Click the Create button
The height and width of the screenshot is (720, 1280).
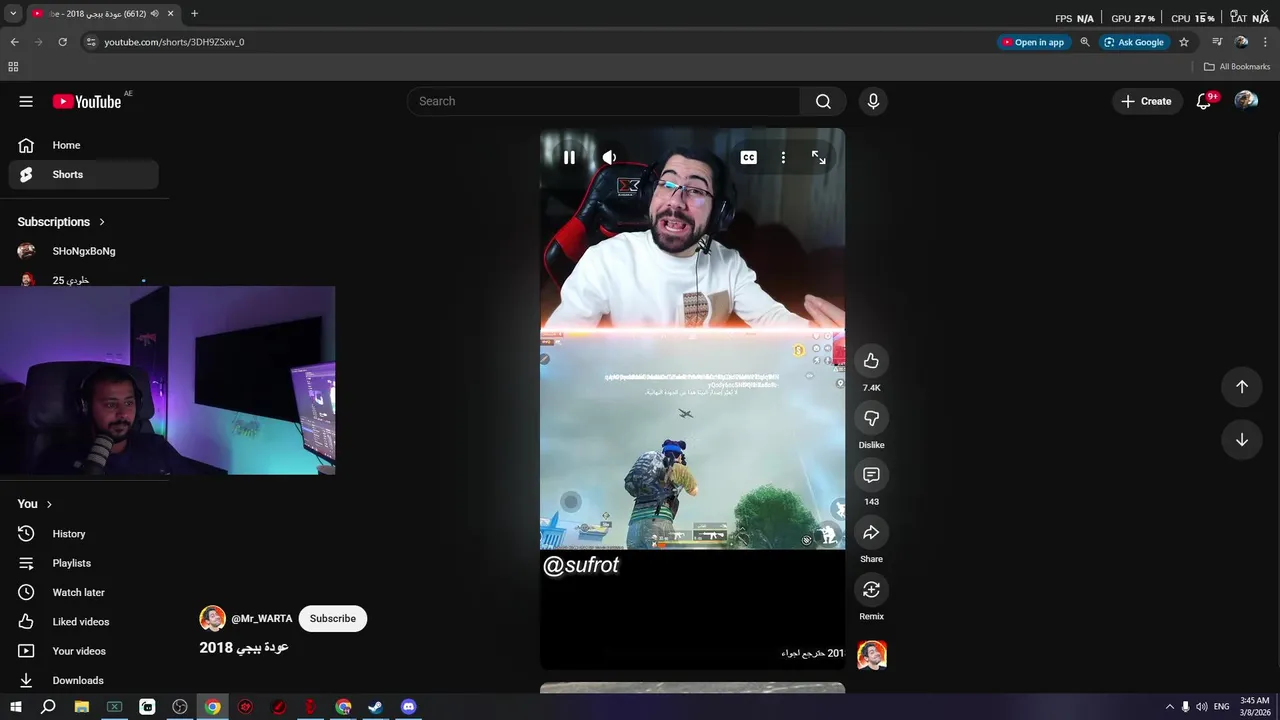tap(1147, 101)
